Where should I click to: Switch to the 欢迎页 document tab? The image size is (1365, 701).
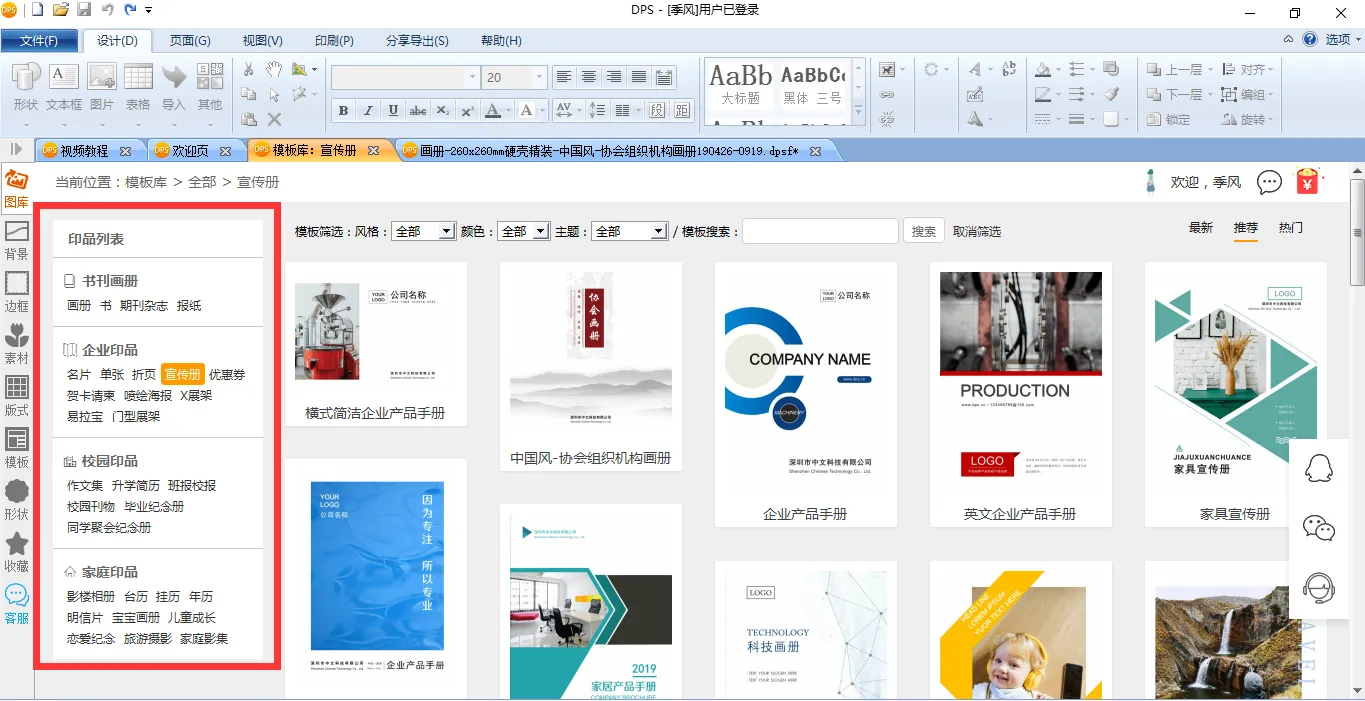[190, 151]
